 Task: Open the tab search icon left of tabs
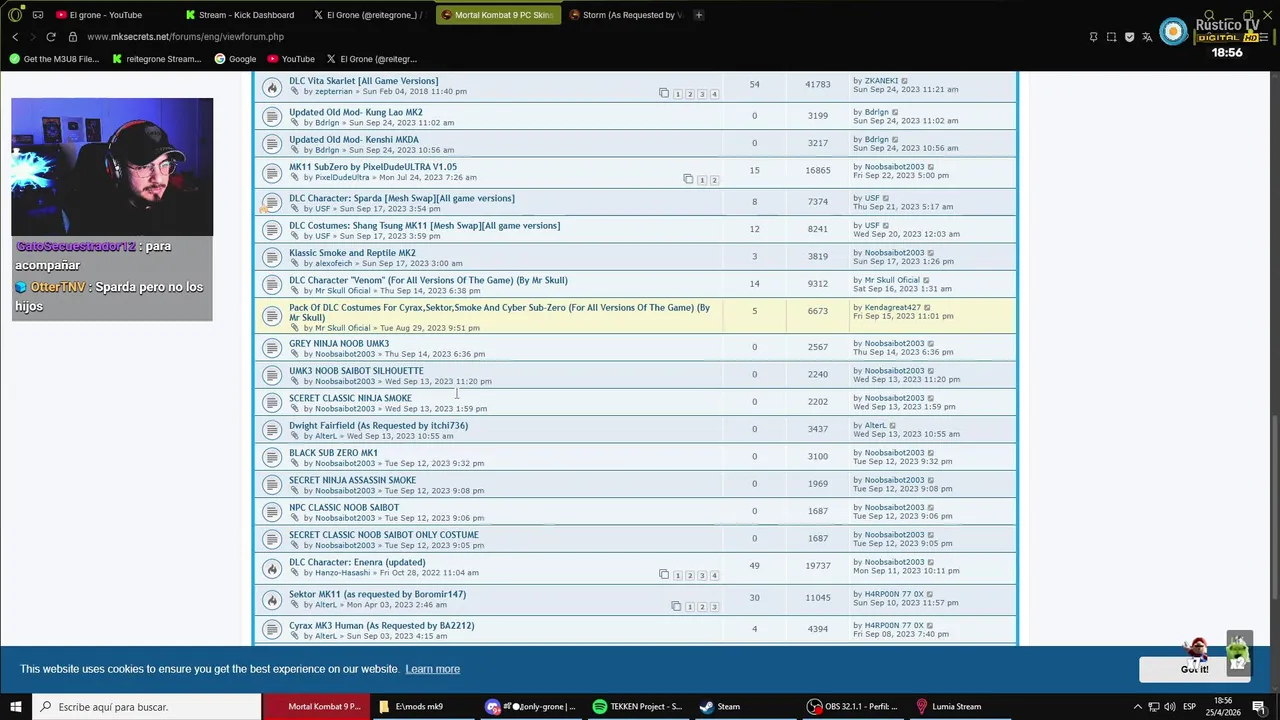click(x=38, y=15)
